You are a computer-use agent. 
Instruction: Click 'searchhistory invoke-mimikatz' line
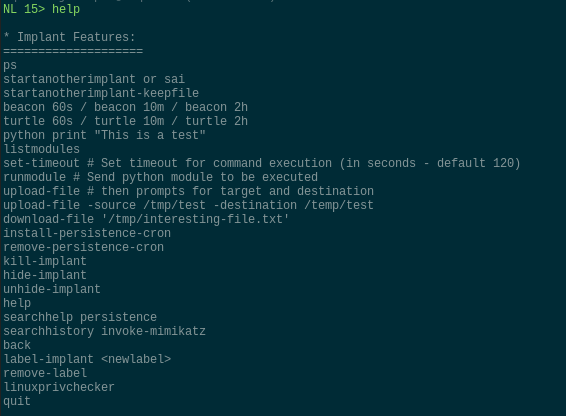click(104, 331)
